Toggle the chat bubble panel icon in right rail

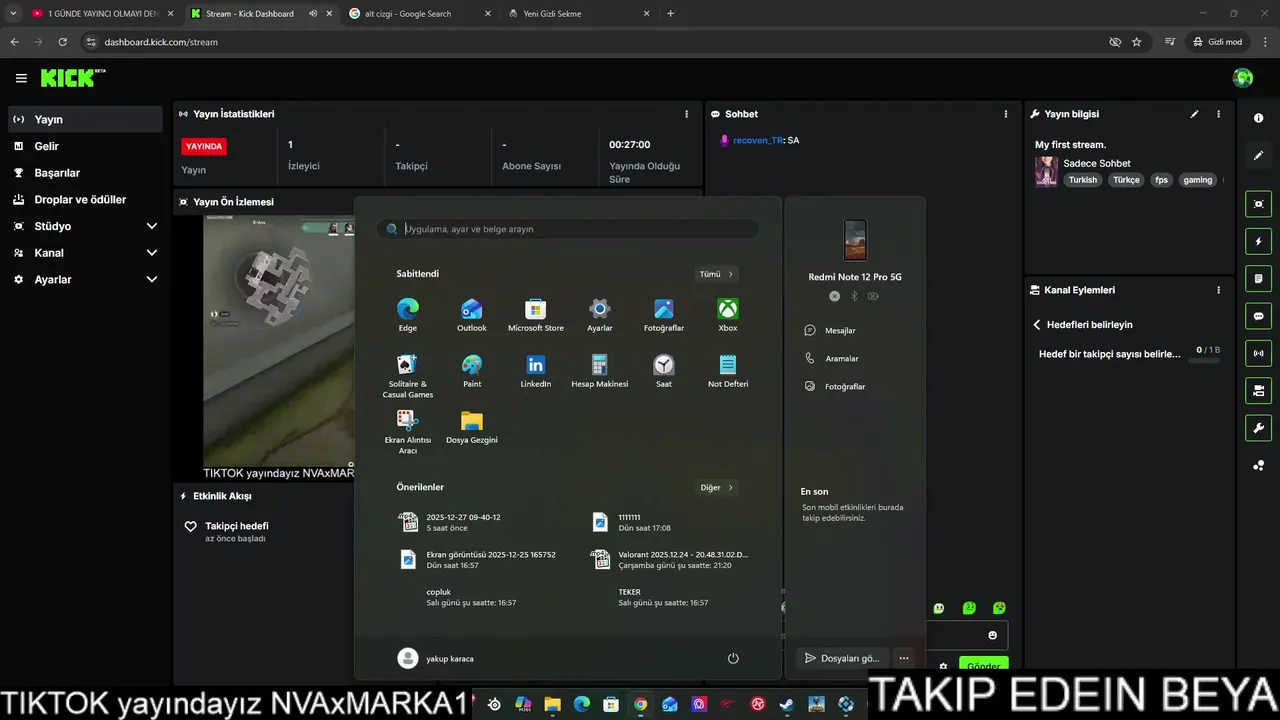[1258, 316]
